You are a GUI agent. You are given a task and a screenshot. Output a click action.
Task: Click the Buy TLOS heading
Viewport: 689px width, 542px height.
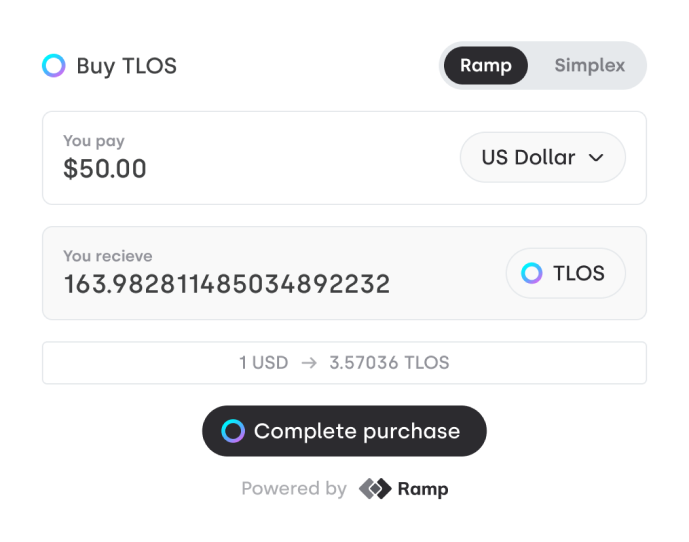point(126,67)
